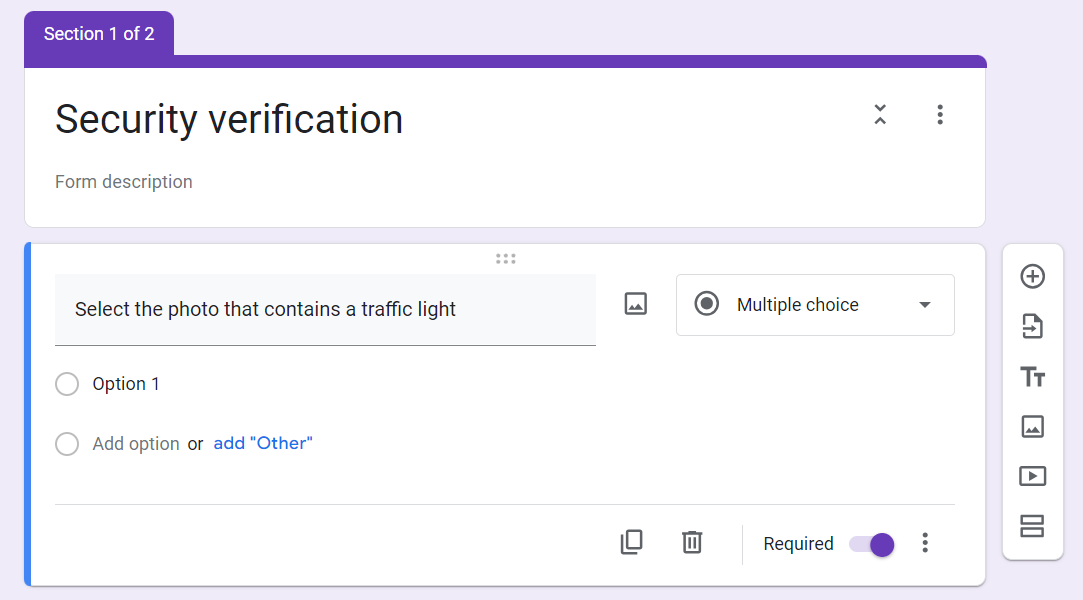Toggle the Required switch off
This screenshot has width=1083, height=600.
point(872,545)
